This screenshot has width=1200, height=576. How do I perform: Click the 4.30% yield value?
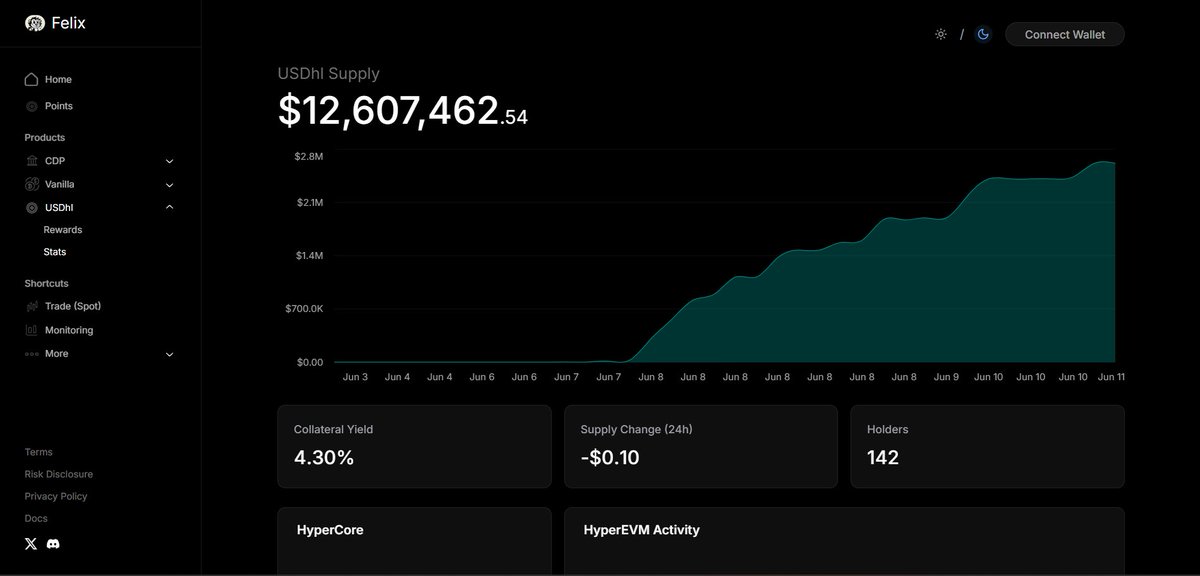[x=324, y=458]
